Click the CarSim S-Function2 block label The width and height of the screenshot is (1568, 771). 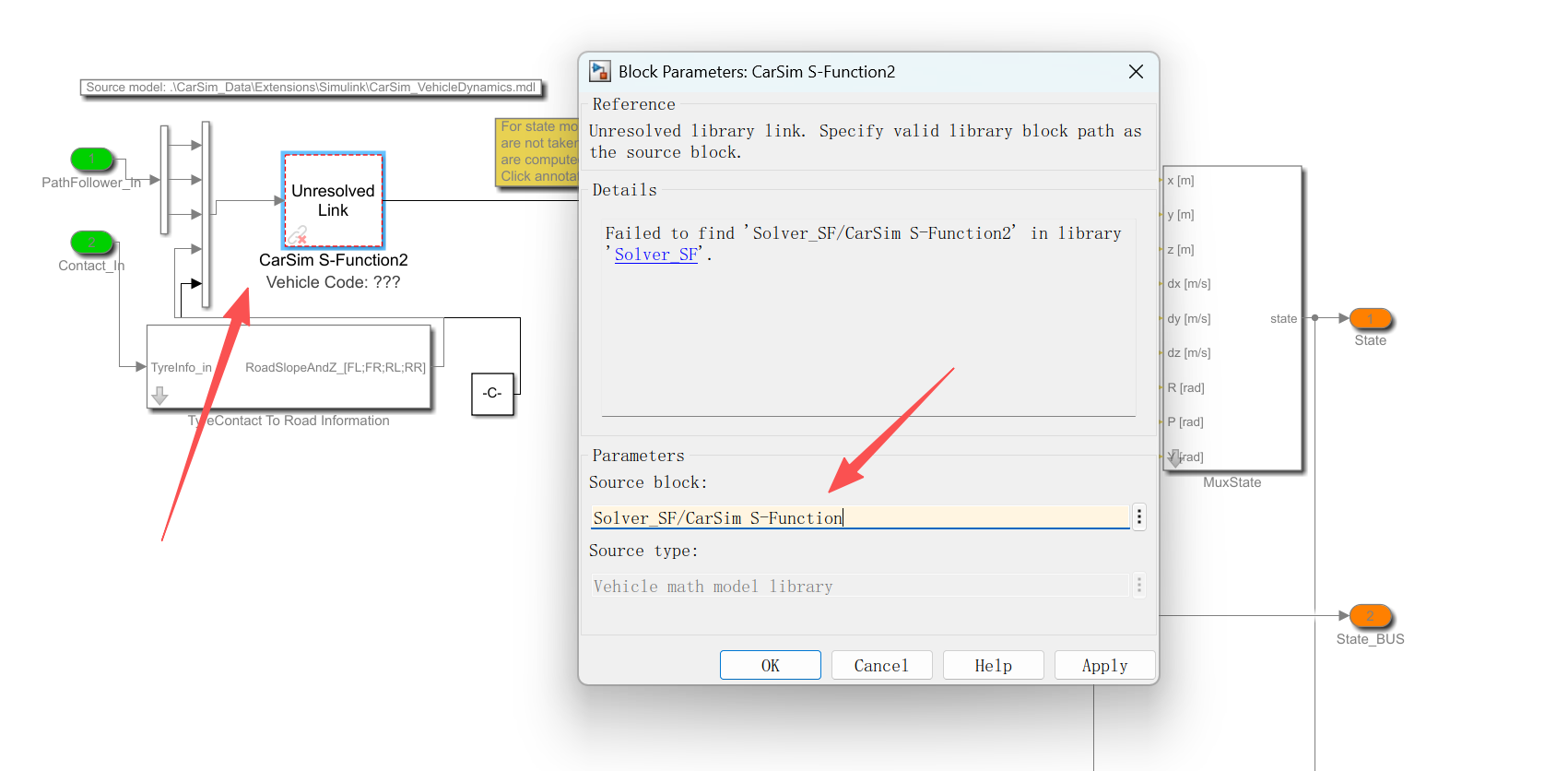333,260
